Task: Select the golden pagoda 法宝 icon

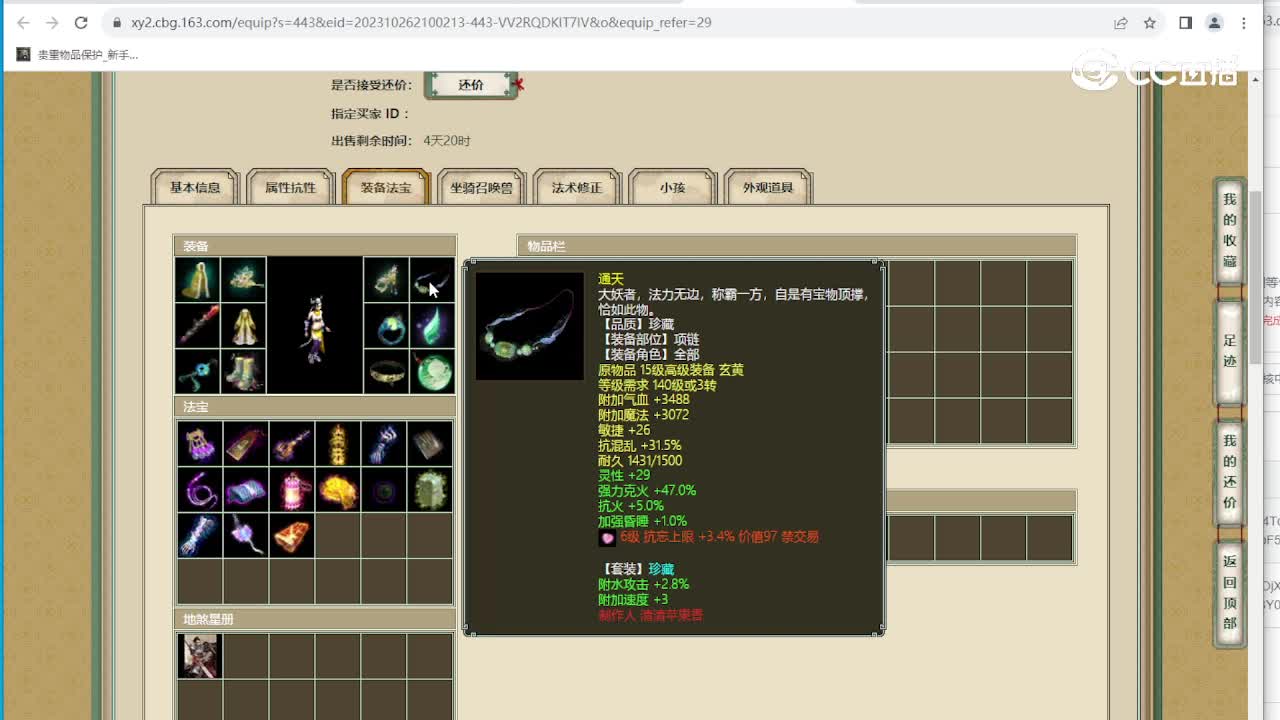Action: tap(338, 444)
